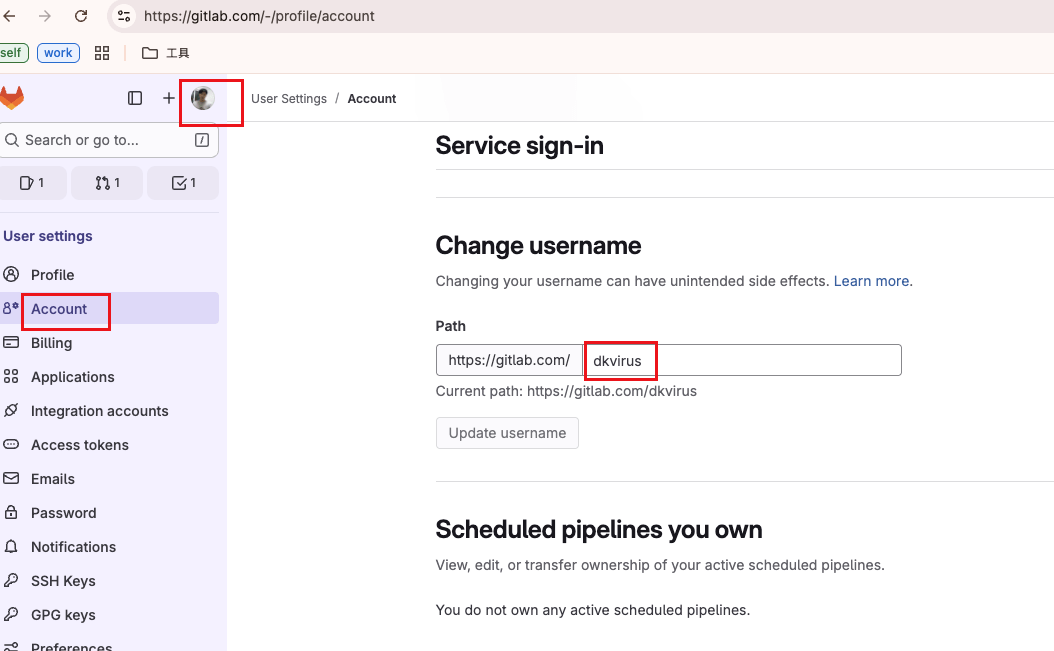Click the Applications sidebar icon
1054x651 pixels.
[x=11, y=377]
